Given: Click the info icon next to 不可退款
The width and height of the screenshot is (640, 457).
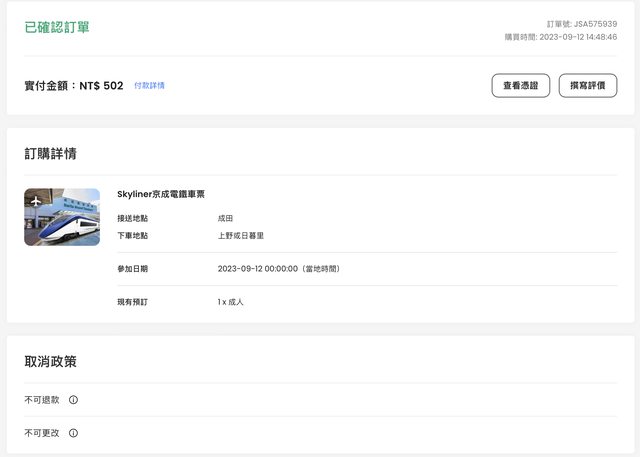Looking at the screenshot, I should click(73, 400).
